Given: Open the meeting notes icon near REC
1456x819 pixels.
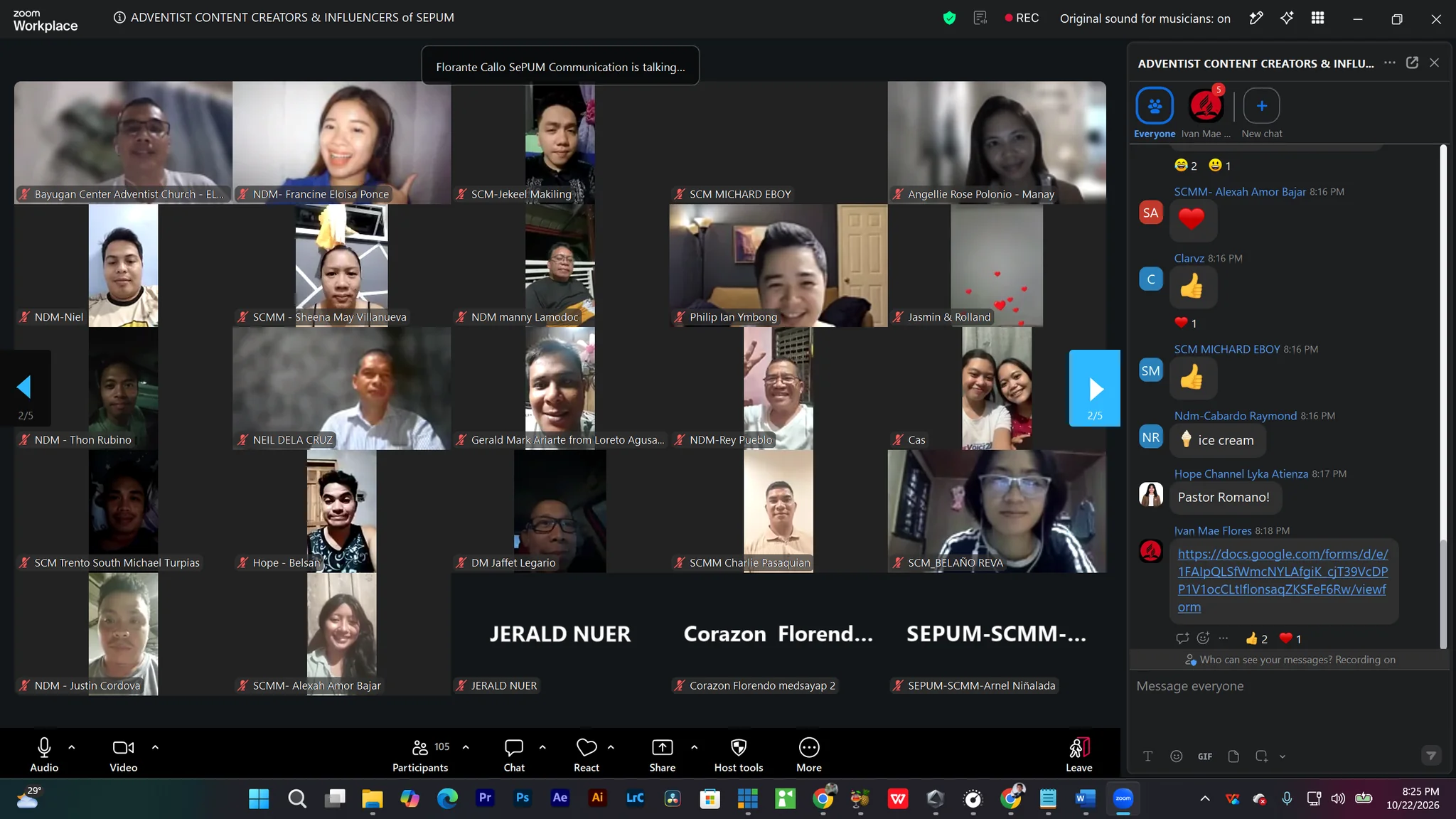Looking at the screenshot, I should click(x=980, y=18).
